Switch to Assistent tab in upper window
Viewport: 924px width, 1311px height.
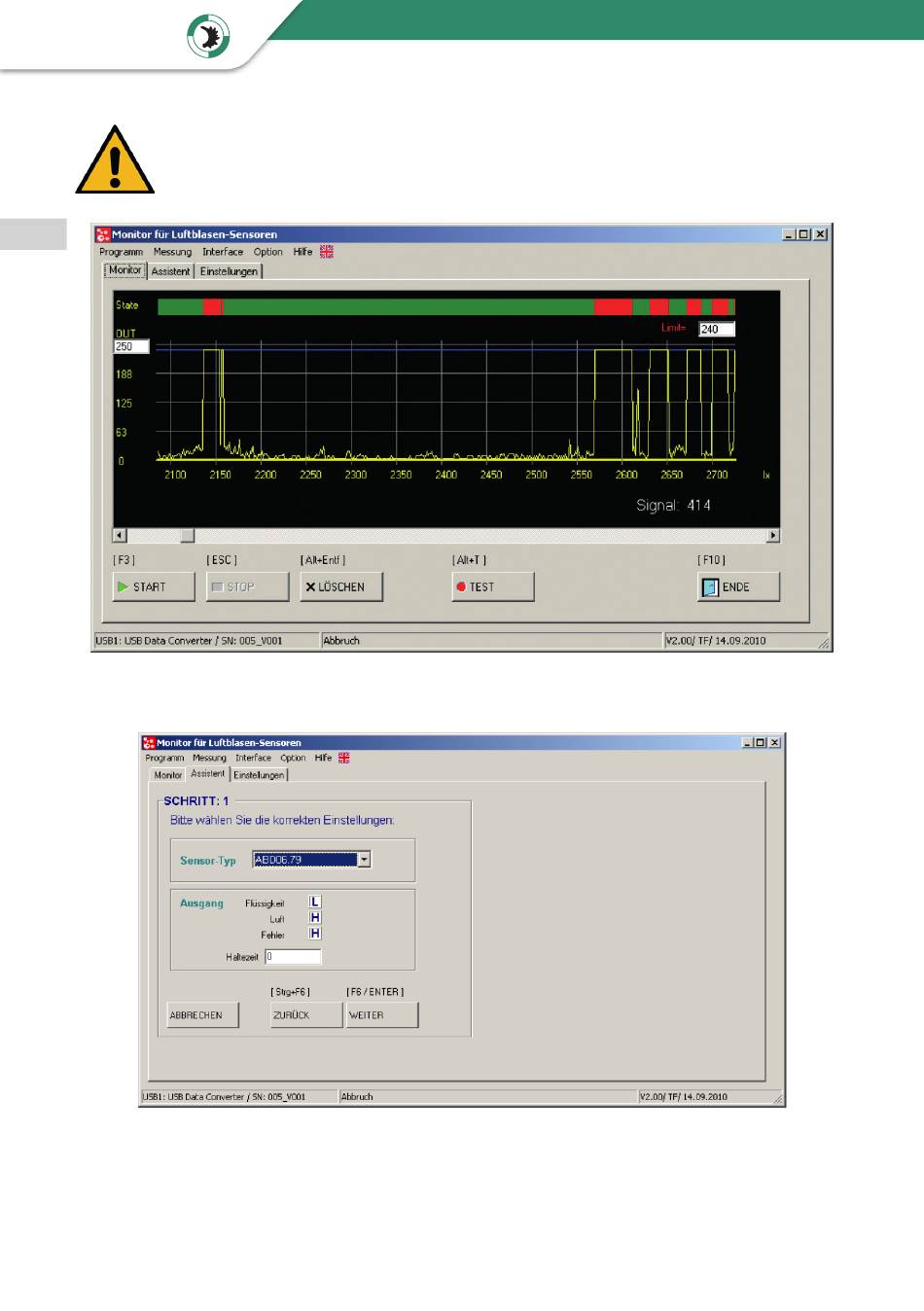pos(170,271)
